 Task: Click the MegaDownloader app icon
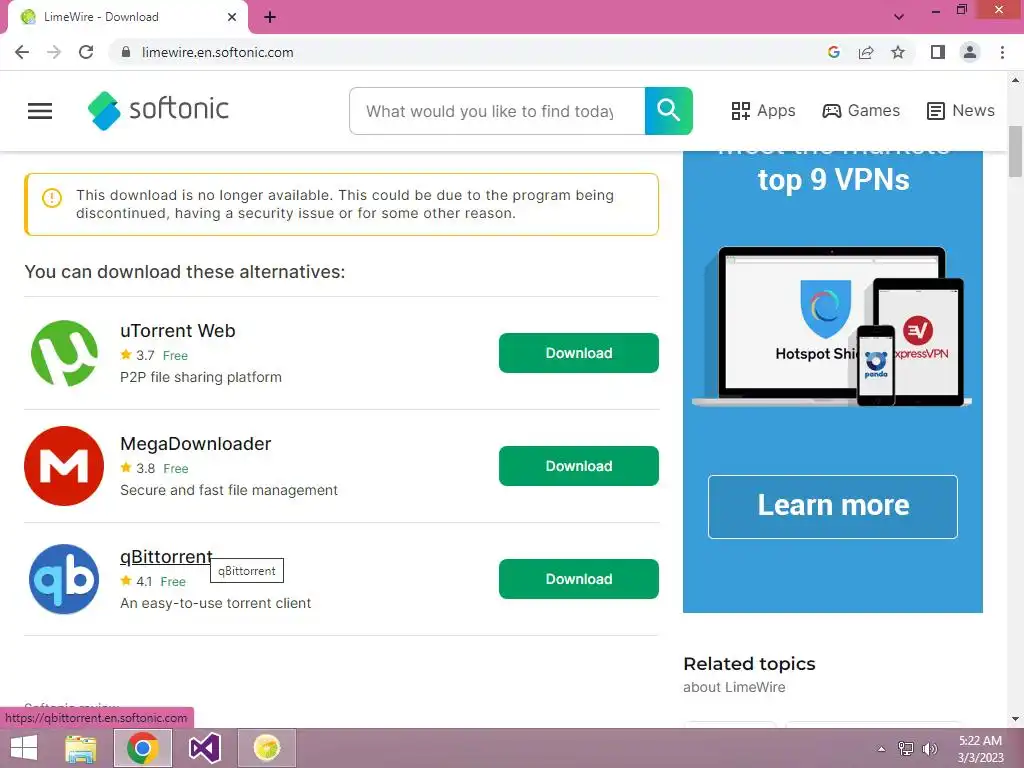pyautogui.click(x=64, y=466)
